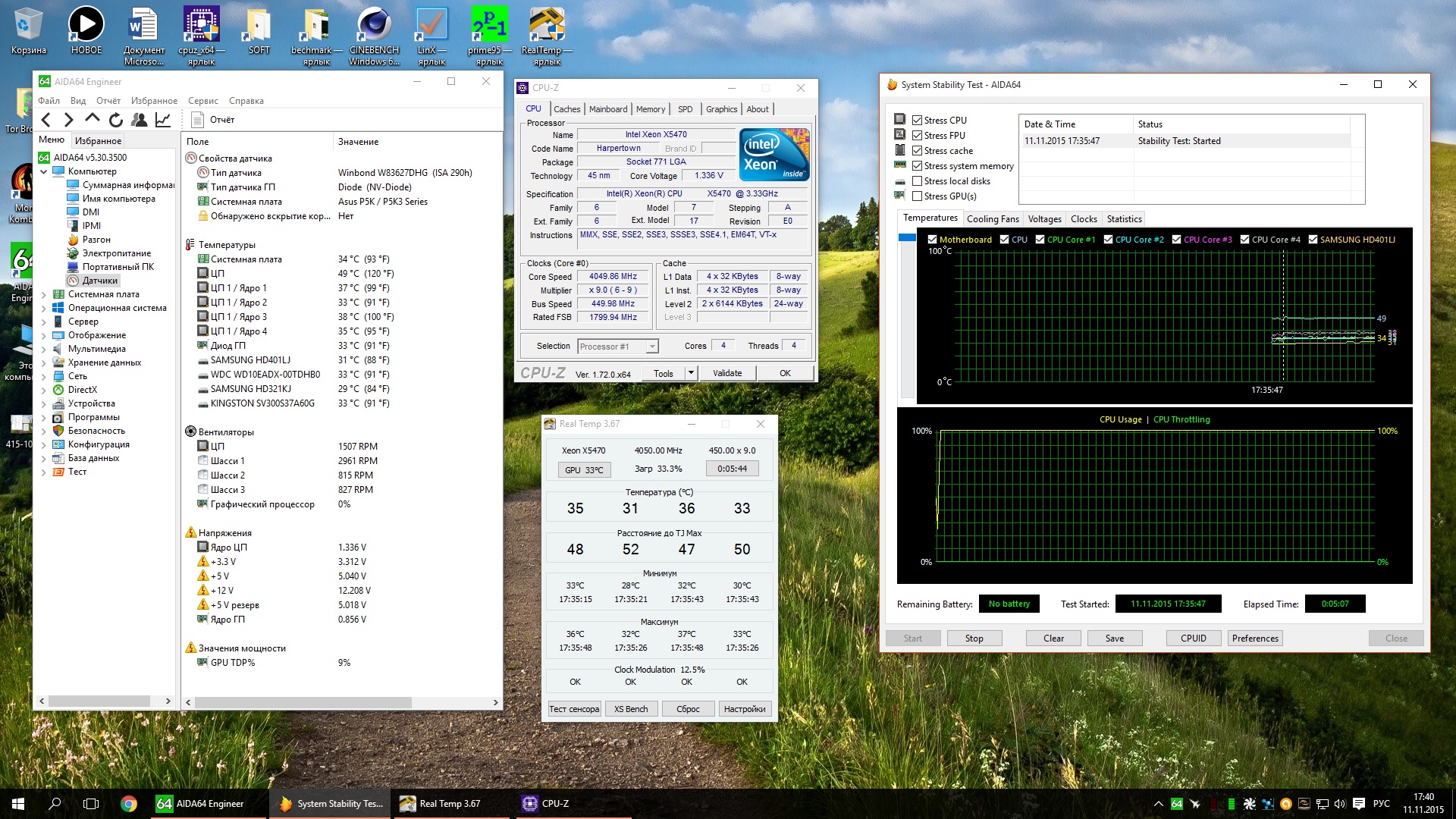Open the Сервис menu in AIDA64
This screenshot has width=1456, height=819.
tap(202, 101)
